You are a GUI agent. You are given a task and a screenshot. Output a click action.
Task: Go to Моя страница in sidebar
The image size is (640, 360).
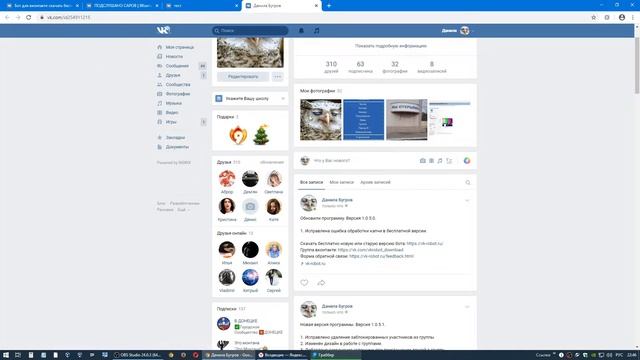[180, 47]
